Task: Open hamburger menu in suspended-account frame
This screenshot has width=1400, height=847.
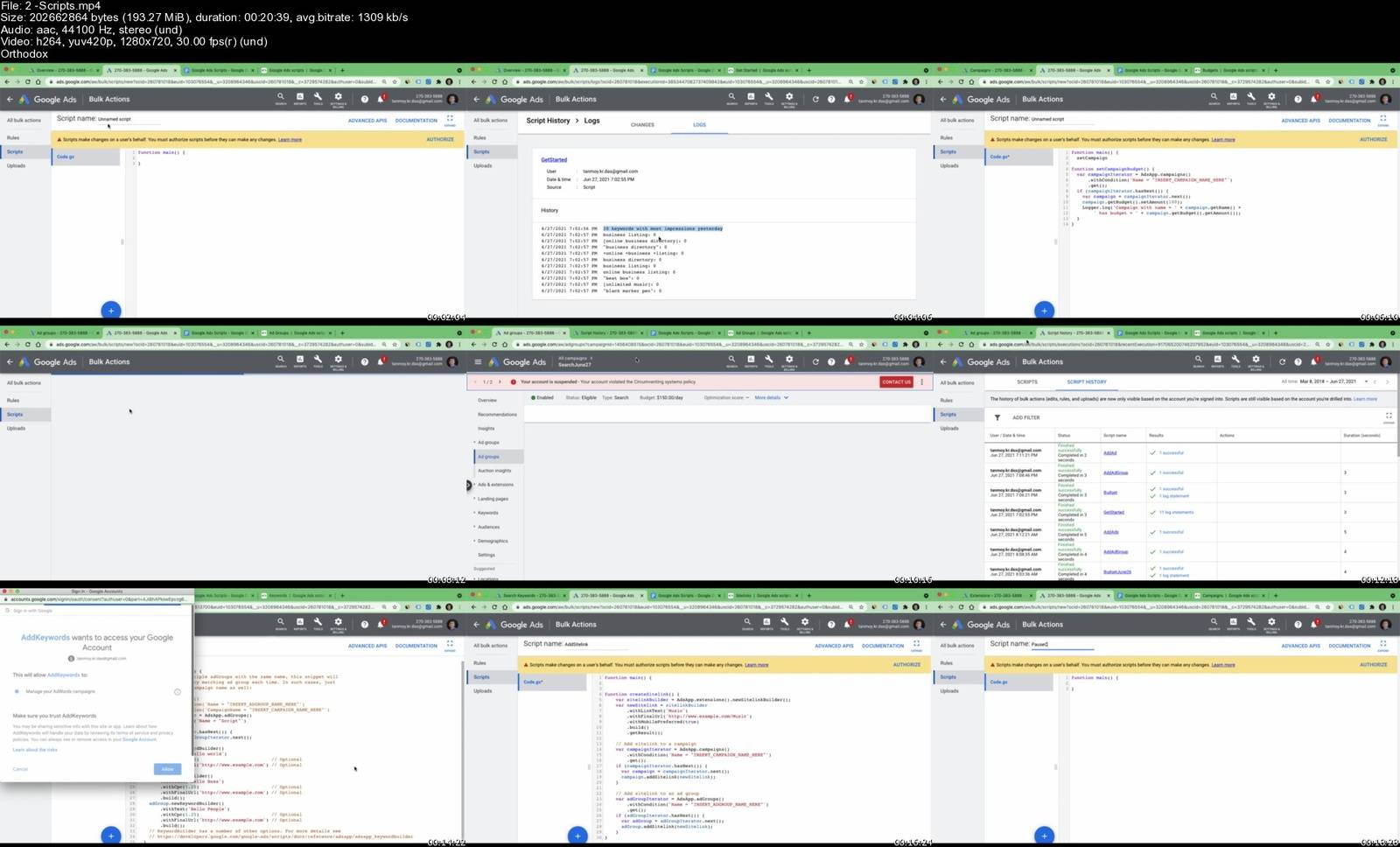Action: (478, 361)
